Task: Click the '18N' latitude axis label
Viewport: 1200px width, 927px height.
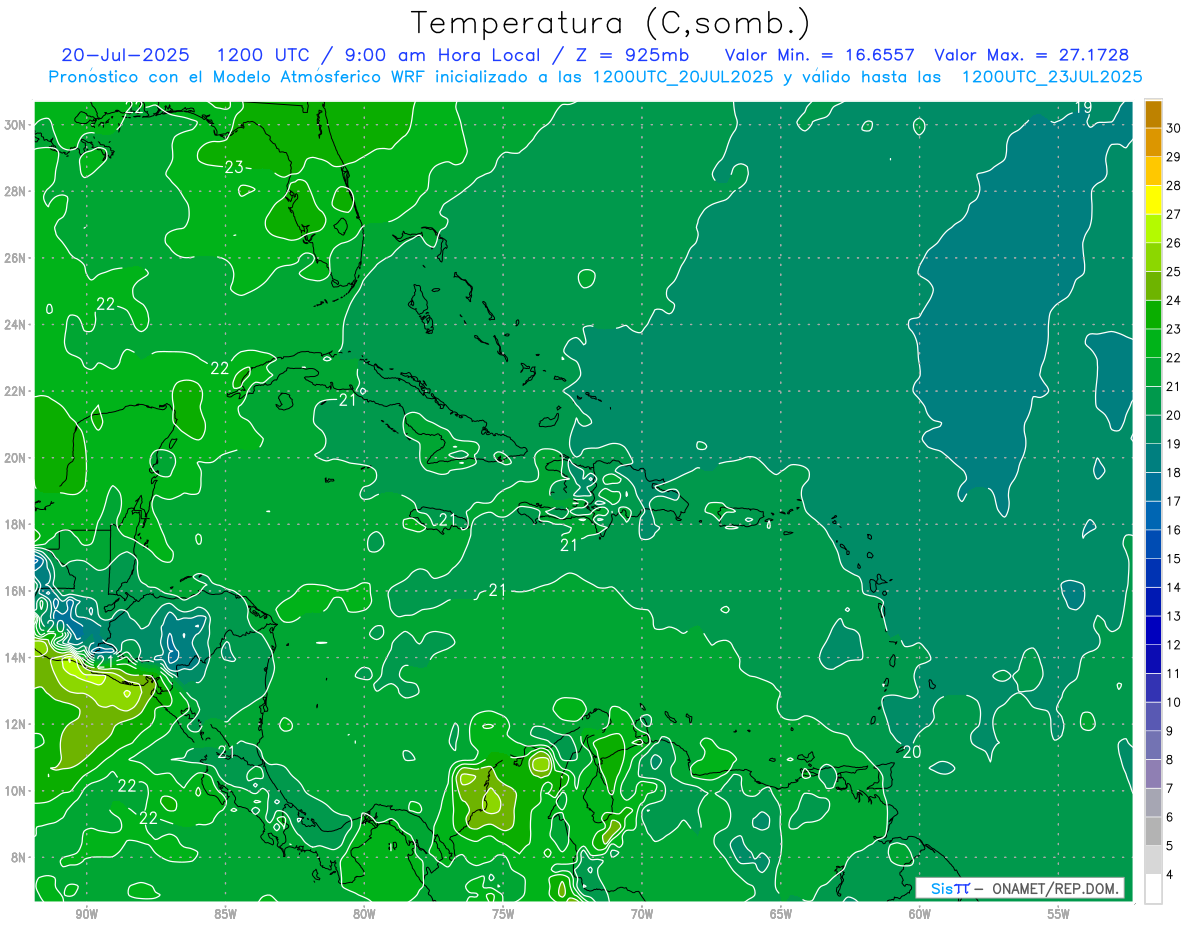Action: pyautogui.click(x=16, y=524)
